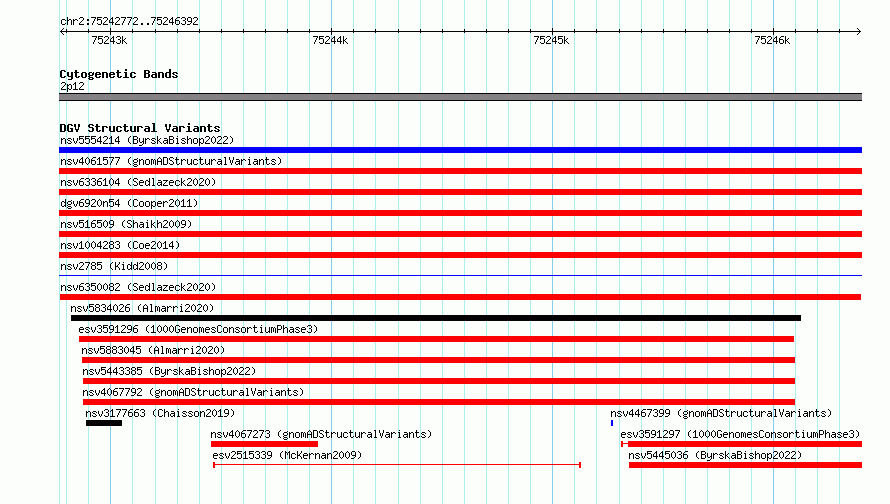Click the red nsv4067792 variant bar
Viewport: 890px width, 504px height.
439,402
